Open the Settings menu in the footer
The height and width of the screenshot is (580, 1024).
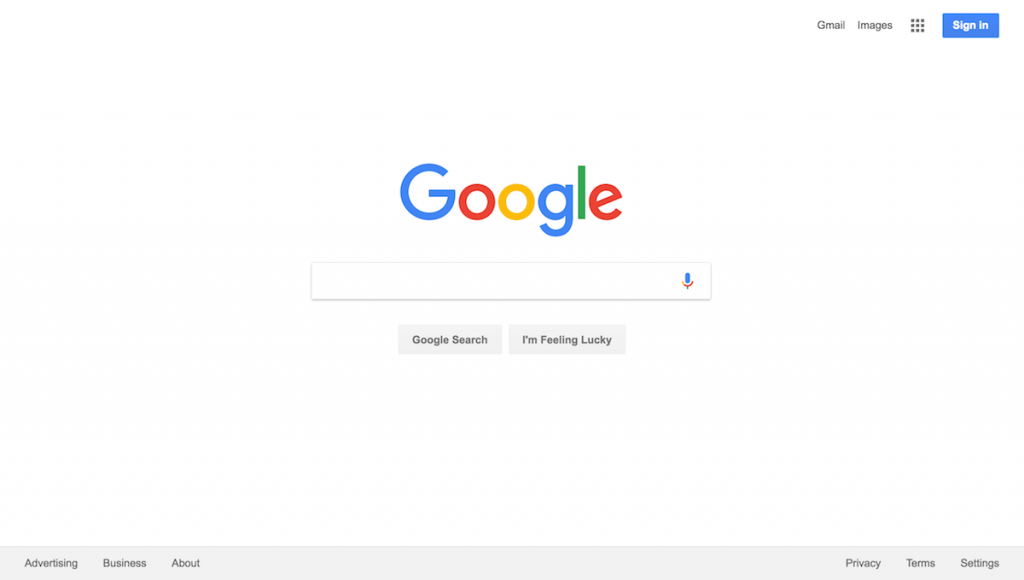pos(980,563)
